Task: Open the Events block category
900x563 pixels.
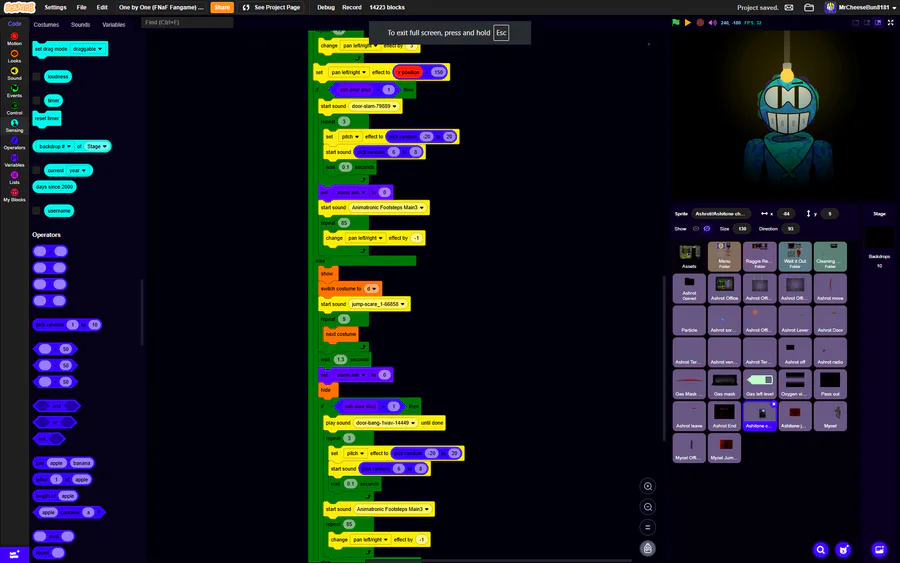Action: tap(14, 91)
